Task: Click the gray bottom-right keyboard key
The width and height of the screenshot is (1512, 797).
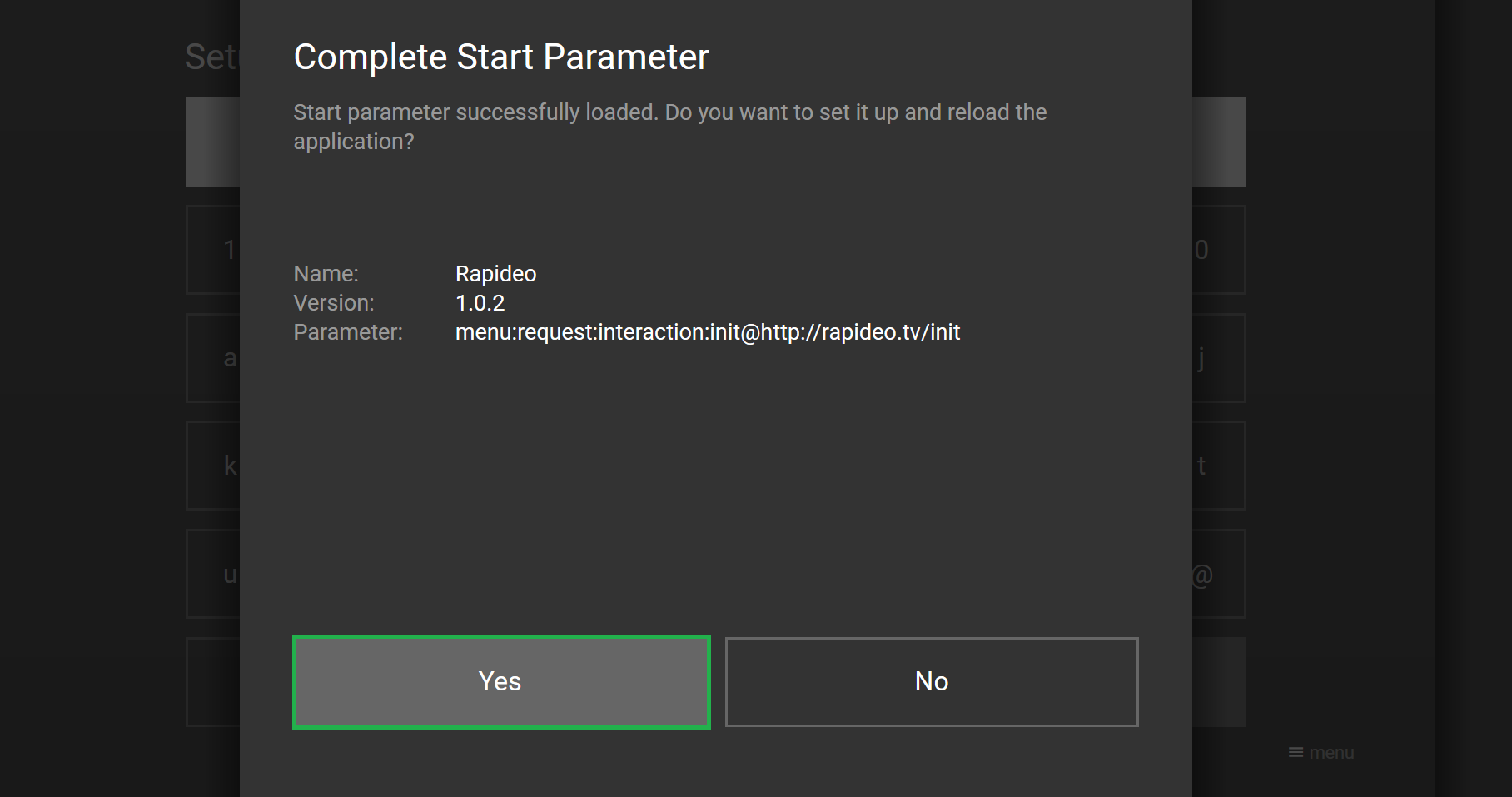Action: click(1219, 682)
